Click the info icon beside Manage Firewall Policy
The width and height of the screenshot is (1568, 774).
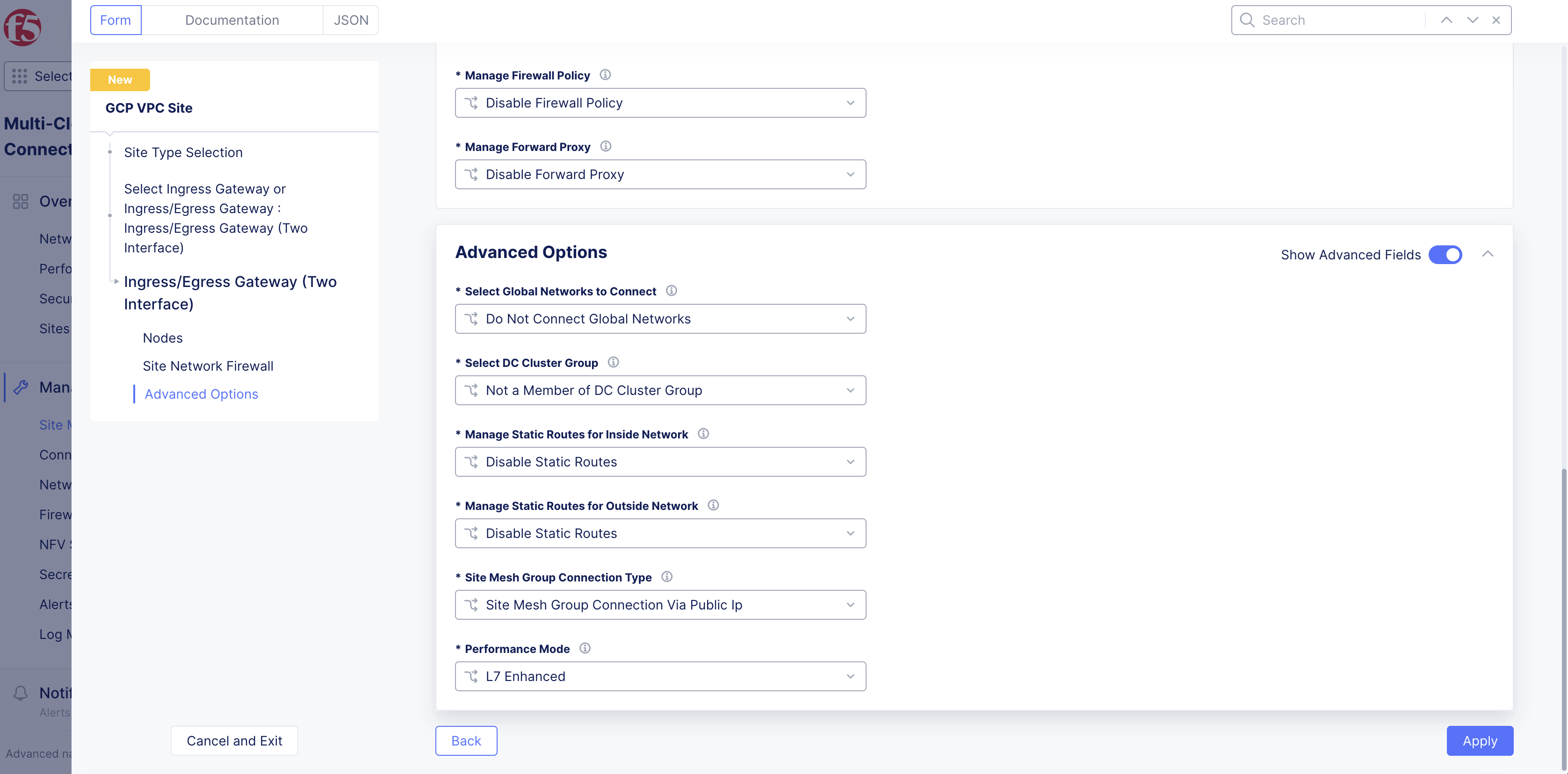(605, 75)
